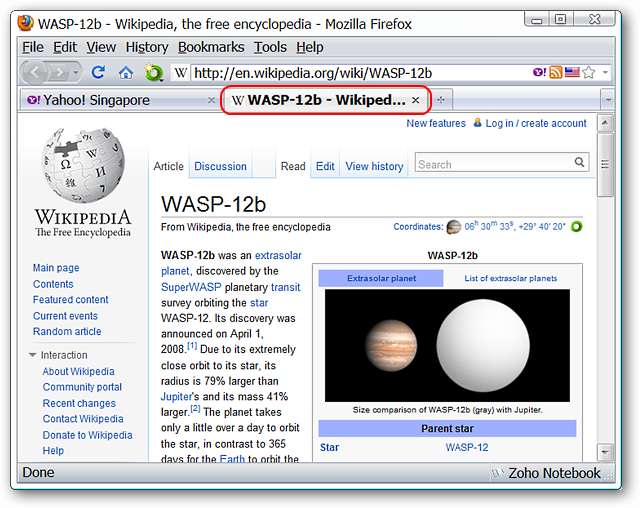The image size is (640, 508).
Task: Collapse the Interaction section triangle
Action: (x=33, y=355)
